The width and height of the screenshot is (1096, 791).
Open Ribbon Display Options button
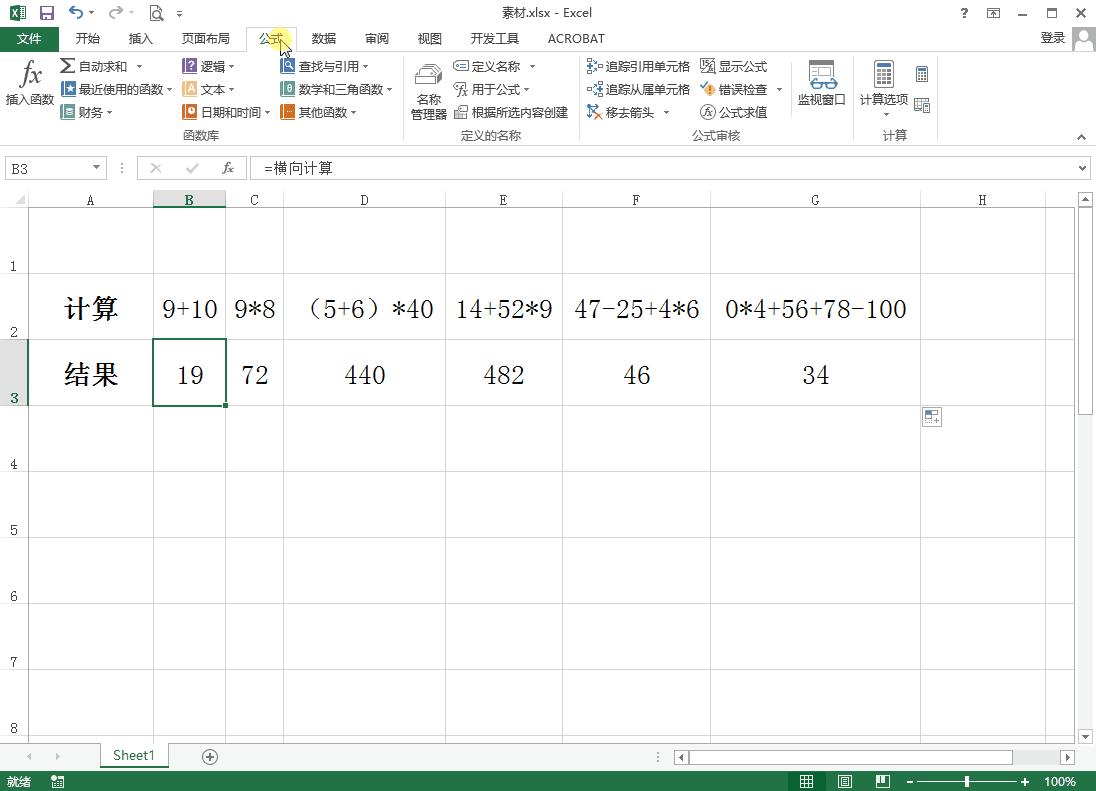pos(993,13)
